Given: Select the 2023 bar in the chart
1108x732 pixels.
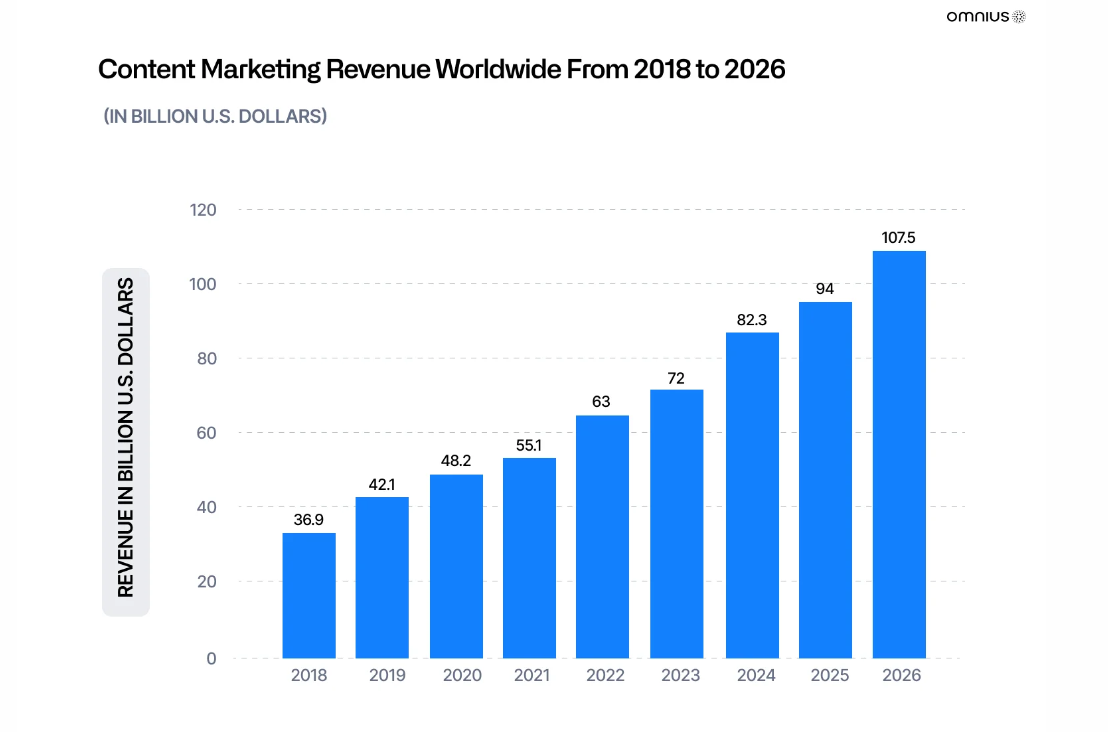Looking at the screenshot, I should [676, 524].
